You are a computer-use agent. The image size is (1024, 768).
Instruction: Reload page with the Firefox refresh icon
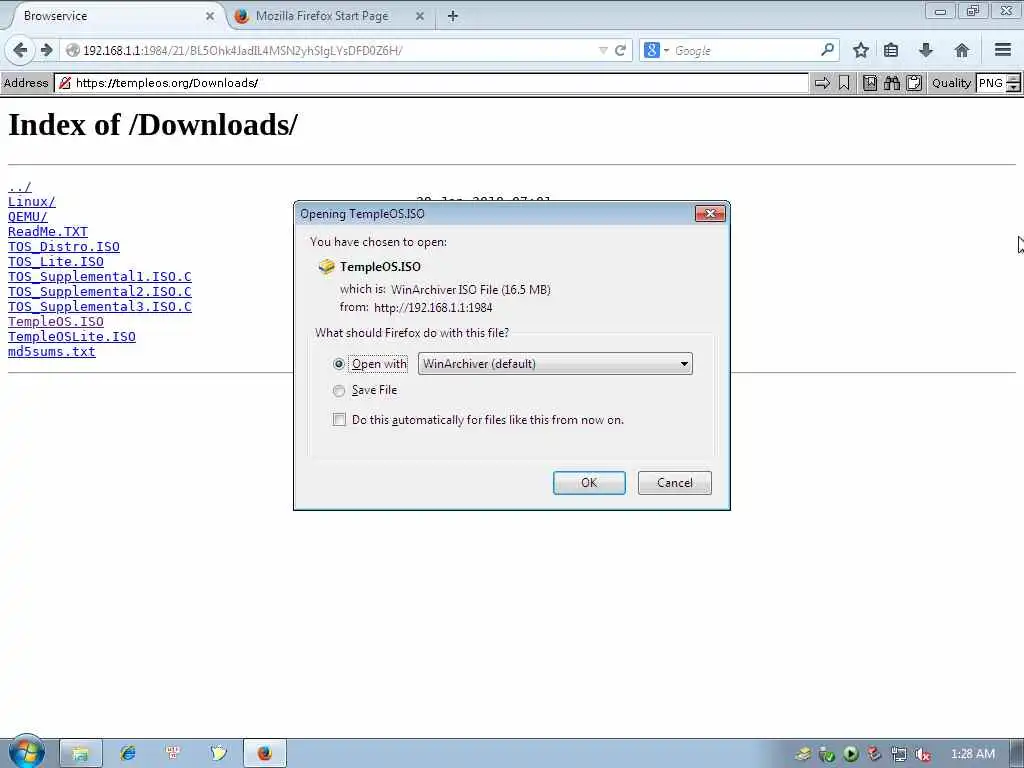tap(620, 50)
